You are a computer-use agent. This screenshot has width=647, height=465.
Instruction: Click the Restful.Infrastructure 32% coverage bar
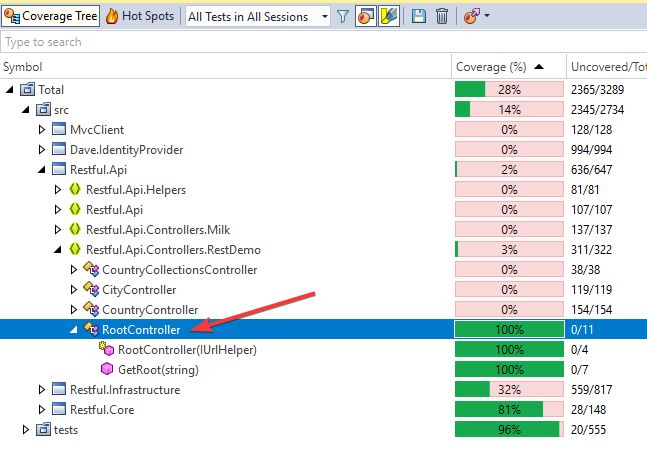(509, 389)
